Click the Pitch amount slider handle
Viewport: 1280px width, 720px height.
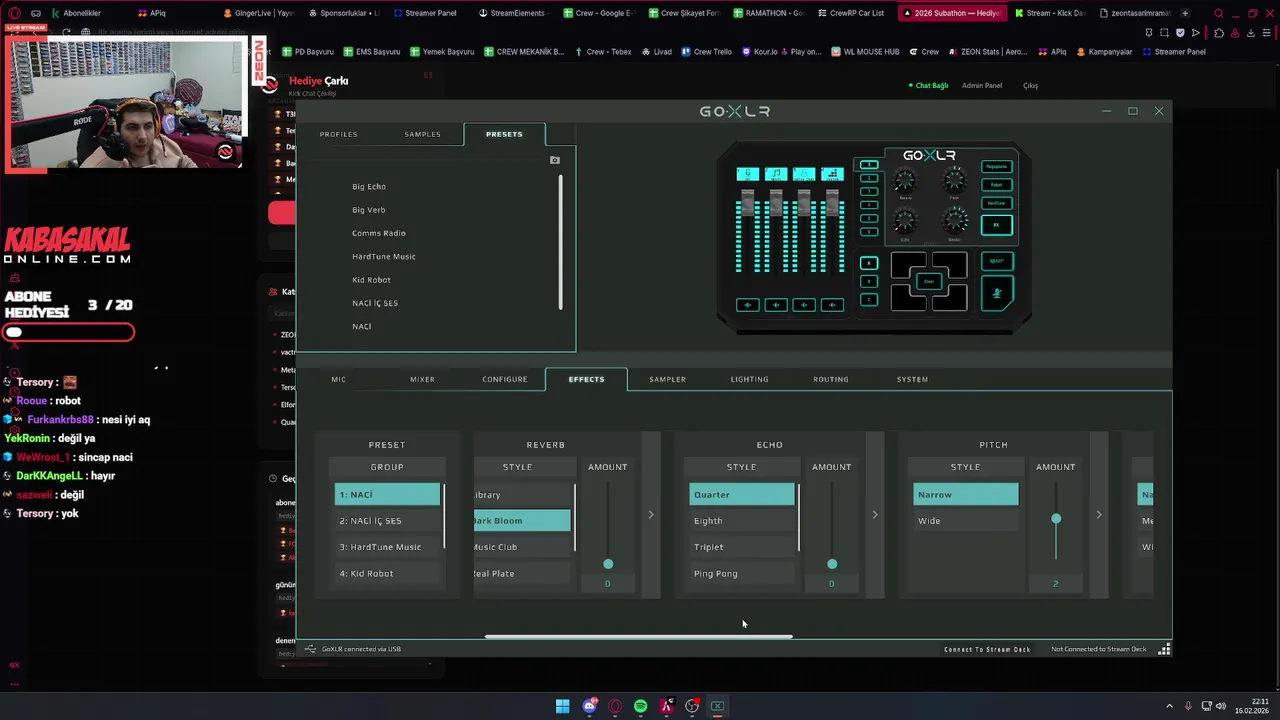[x=1056, y=518]
